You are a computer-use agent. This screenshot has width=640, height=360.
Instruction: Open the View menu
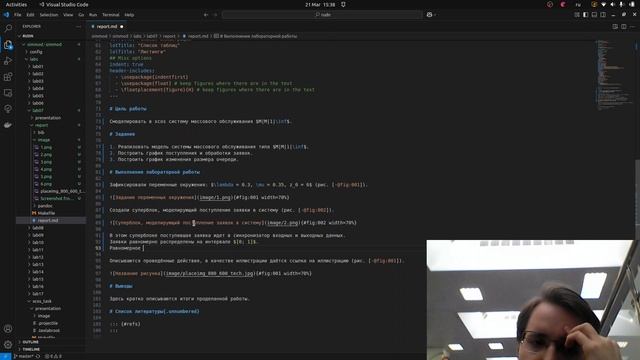point(68,15)
